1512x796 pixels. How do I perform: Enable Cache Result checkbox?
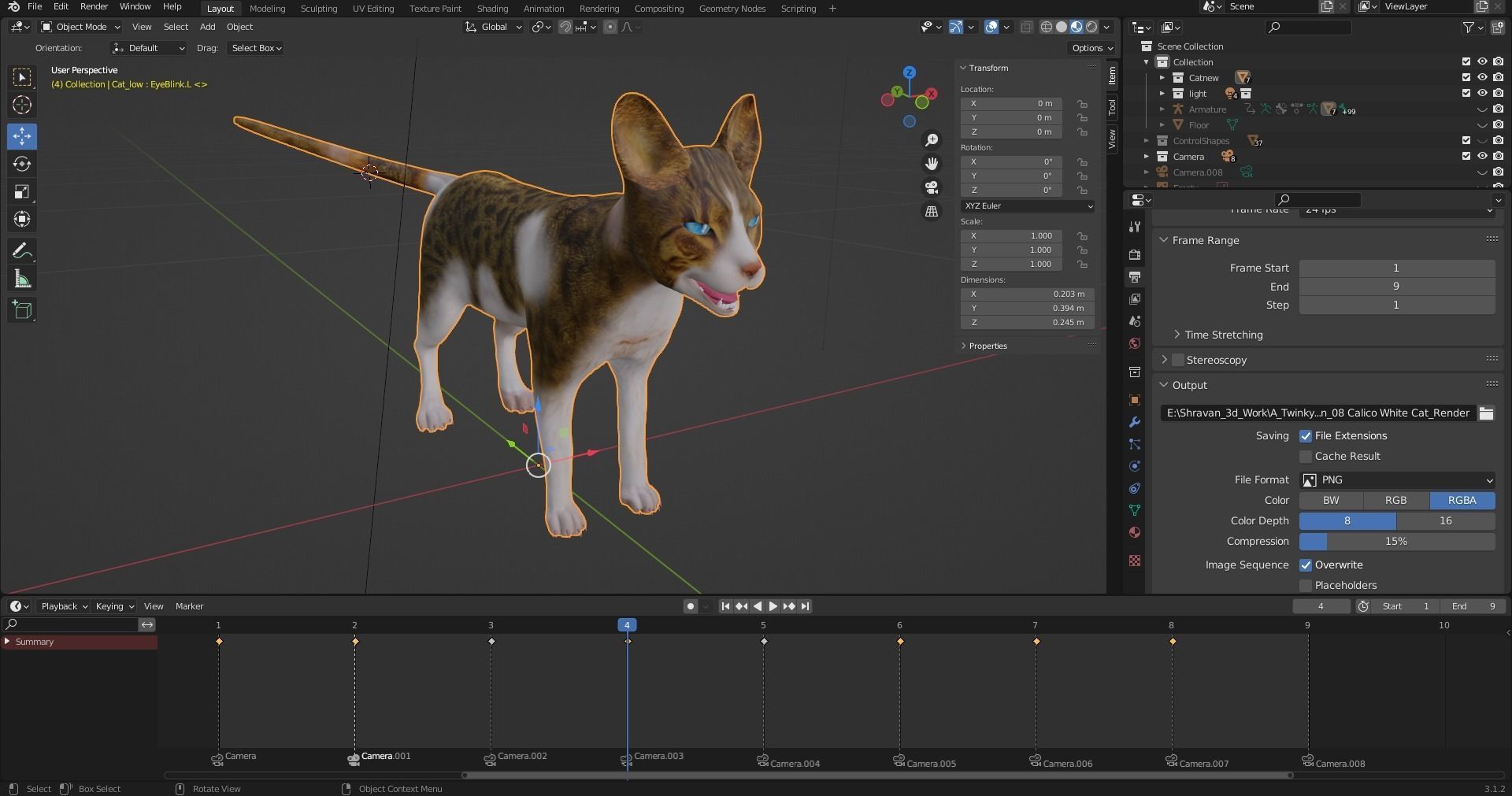coord(1306,457)
